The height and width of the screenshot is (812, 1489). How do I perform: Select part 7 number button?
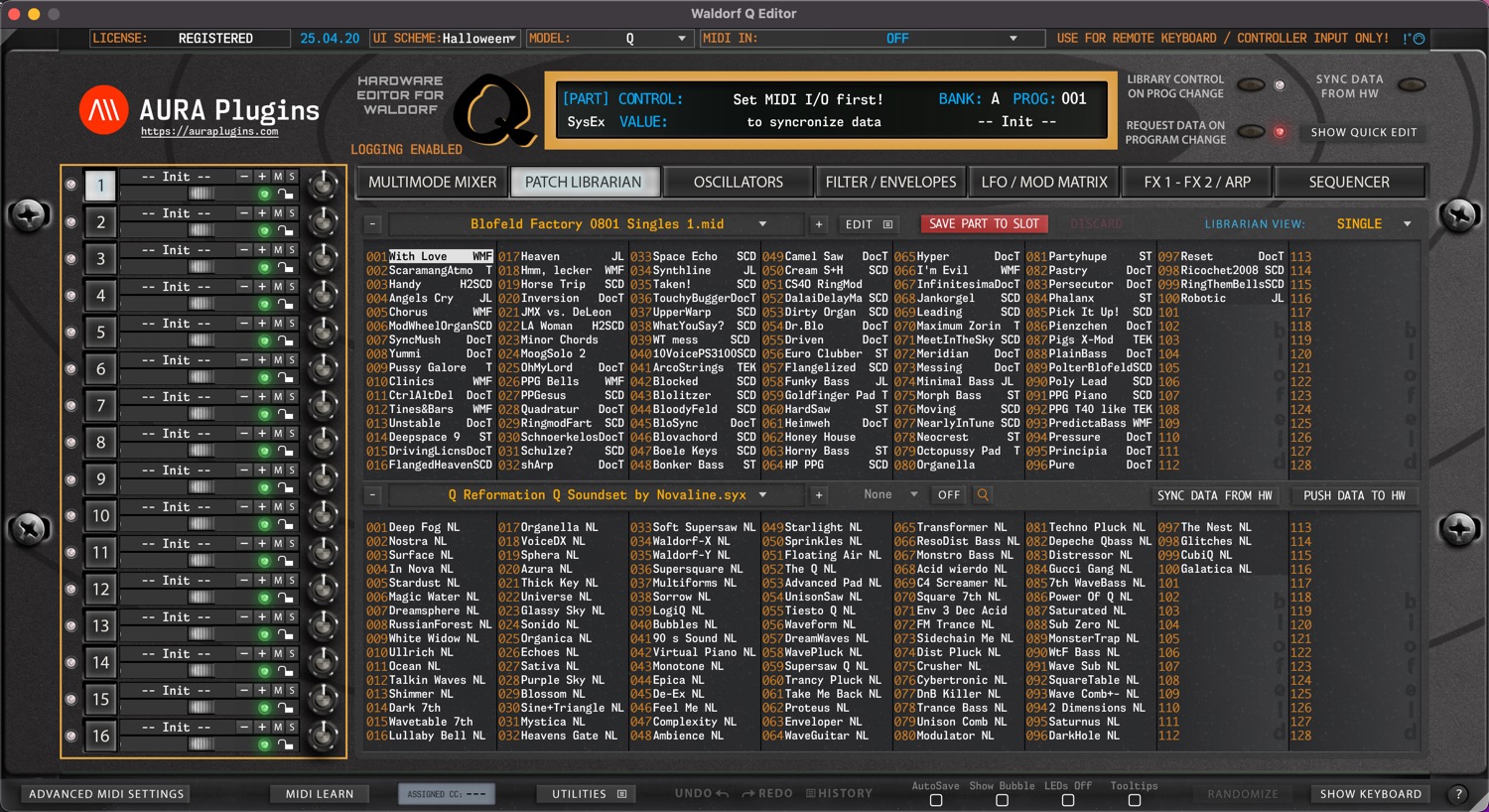click(x=100, y=406)
